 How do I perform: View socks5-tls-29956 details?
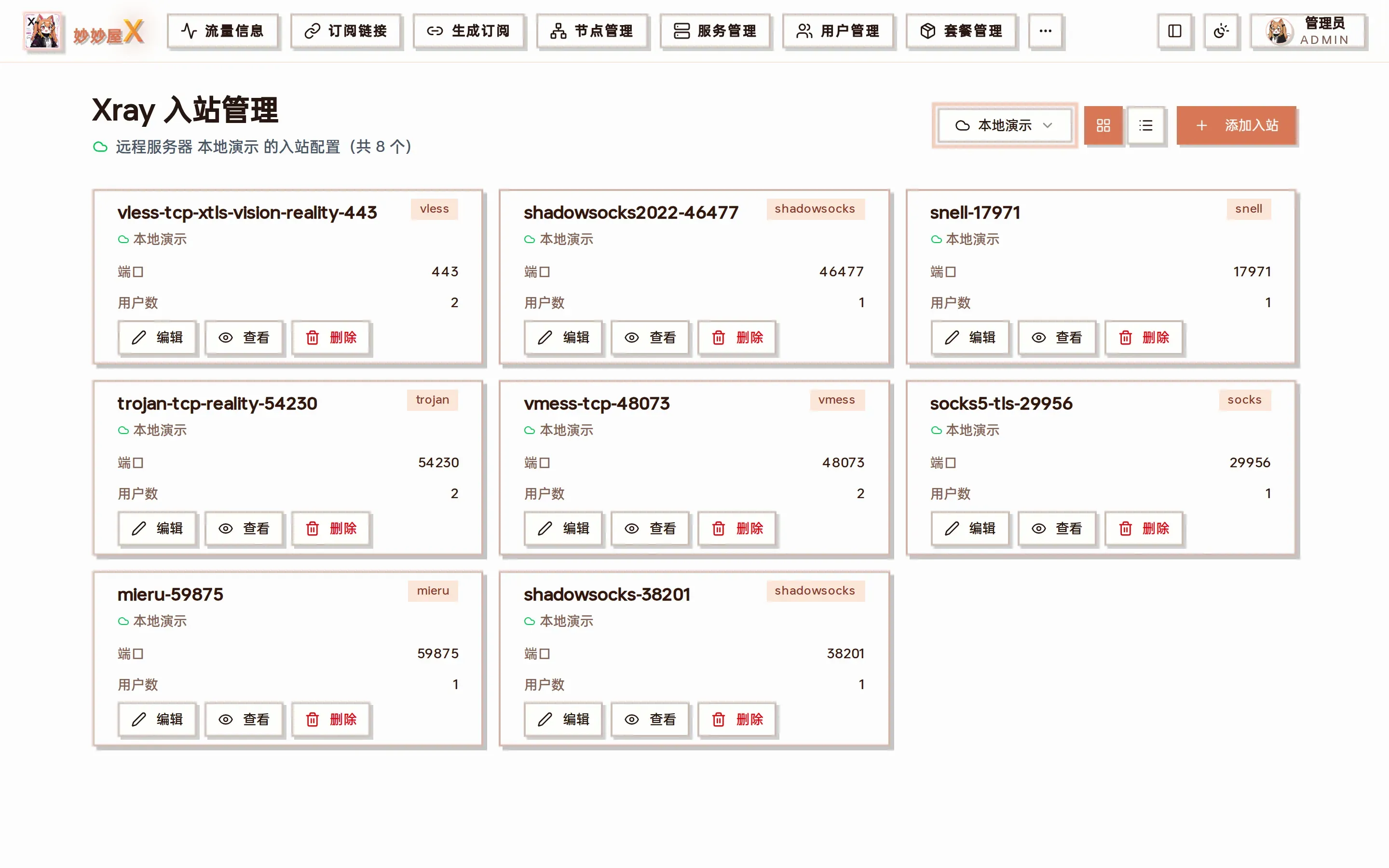[x=1057, y=528]
